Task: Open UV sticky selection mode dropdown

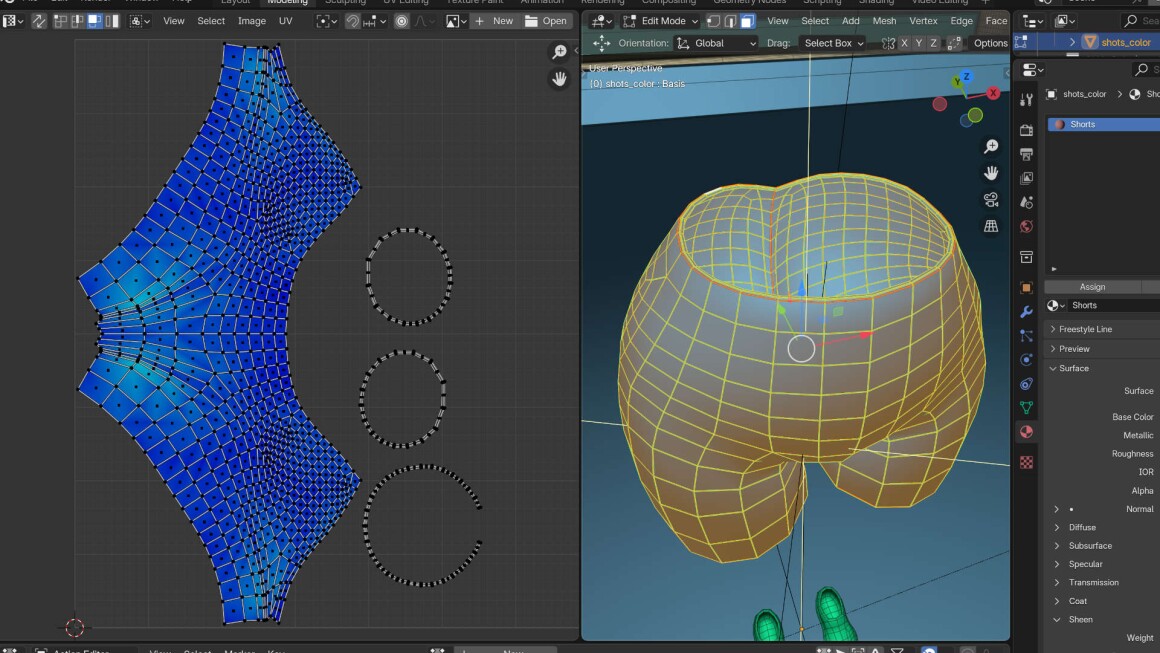Action: pyautogui.click(x=139, y=21)
